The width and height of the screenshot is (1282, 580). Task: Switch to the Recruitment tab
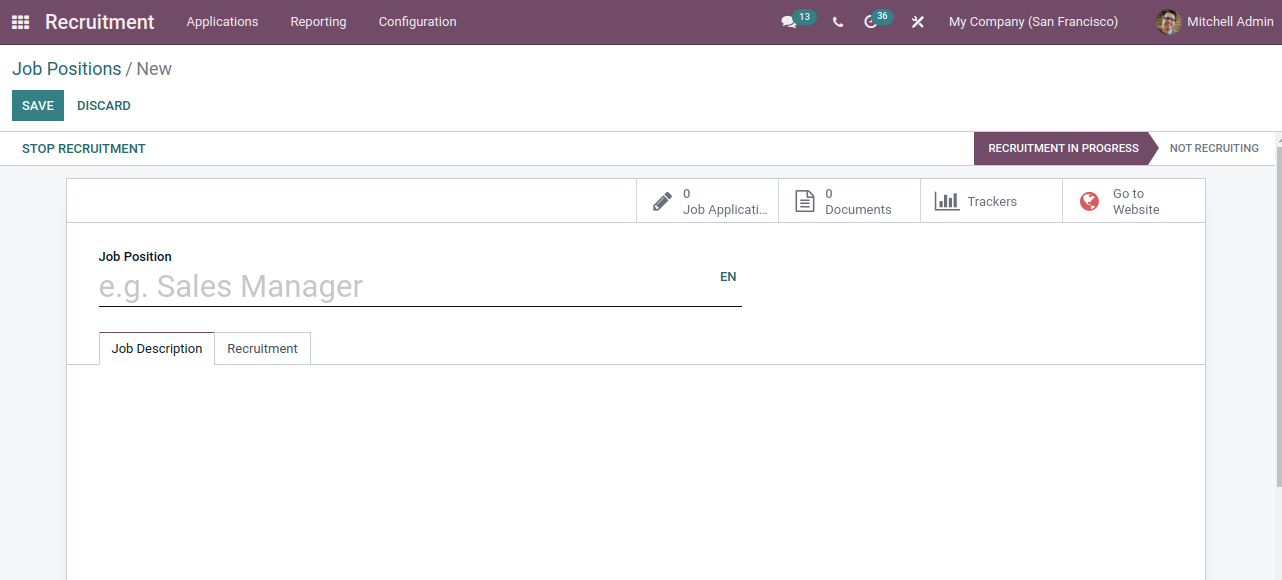pyautogui.click(x=262, y=349)
